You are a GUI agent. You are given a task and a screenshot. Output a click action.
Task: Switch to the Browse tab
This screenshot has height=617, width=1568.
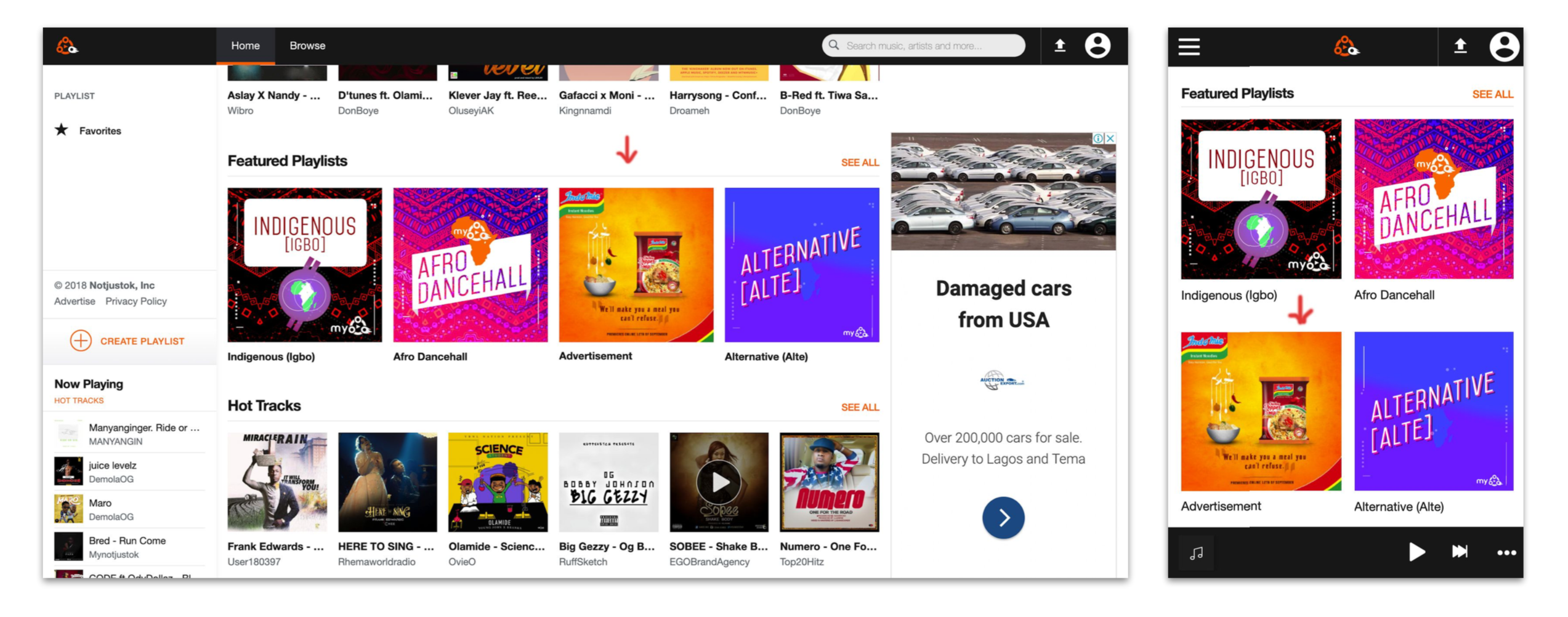[309, 46]
